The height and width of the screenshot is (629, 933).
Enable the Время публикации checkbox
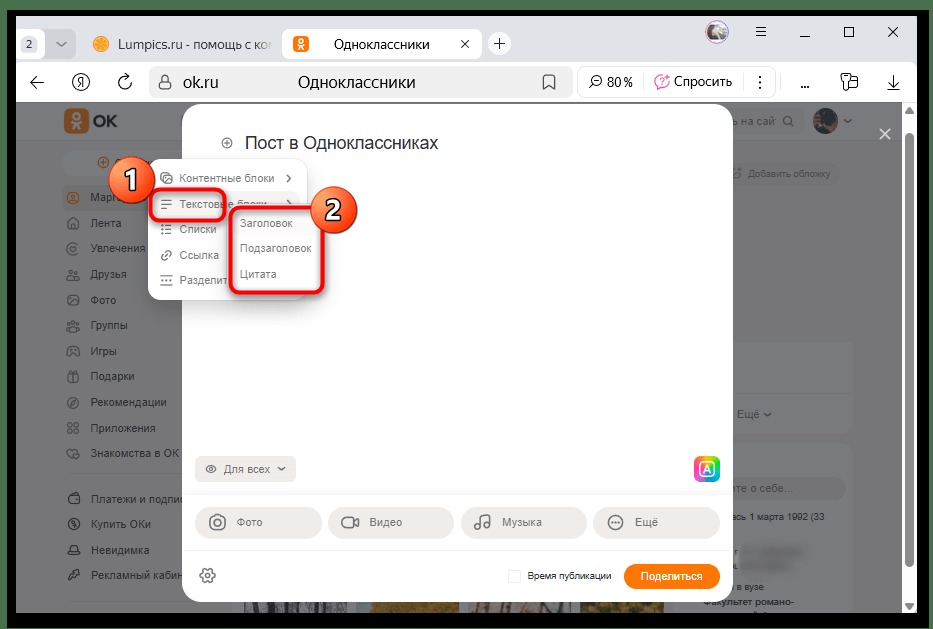coord(514,576)
